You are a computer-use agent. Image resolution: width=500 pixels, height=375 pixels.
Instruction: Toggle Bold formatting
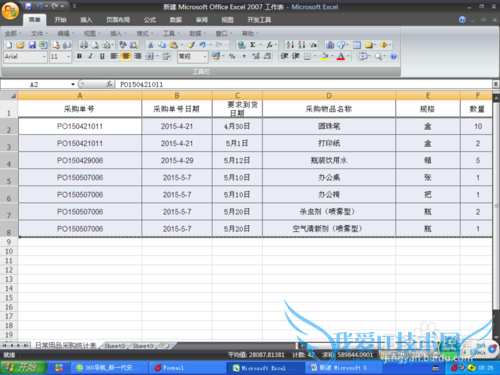(x=79, y=56)
